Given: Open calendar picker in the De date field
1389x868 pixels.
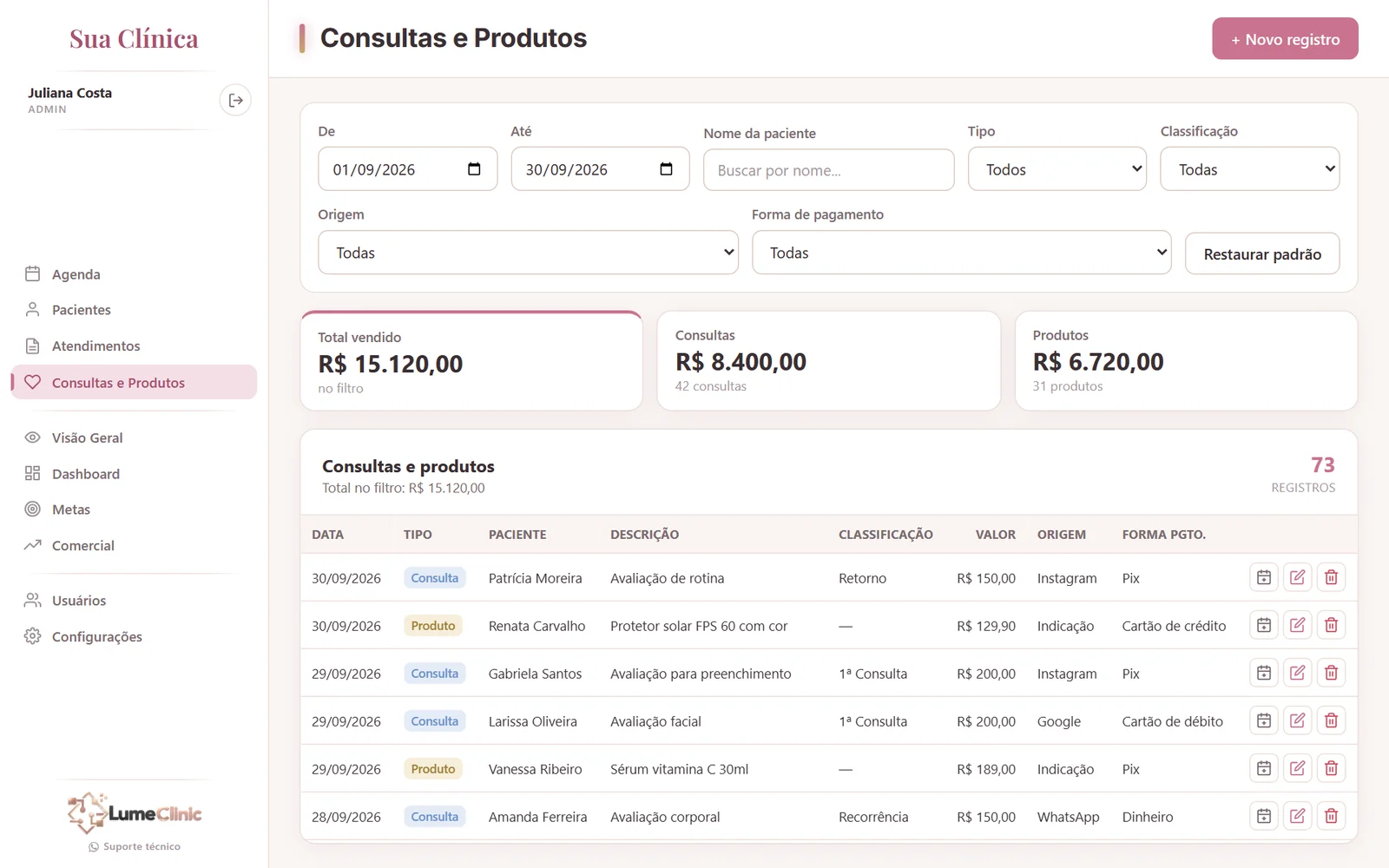Looking at the screenshot, I should click(x=474, y=169).
